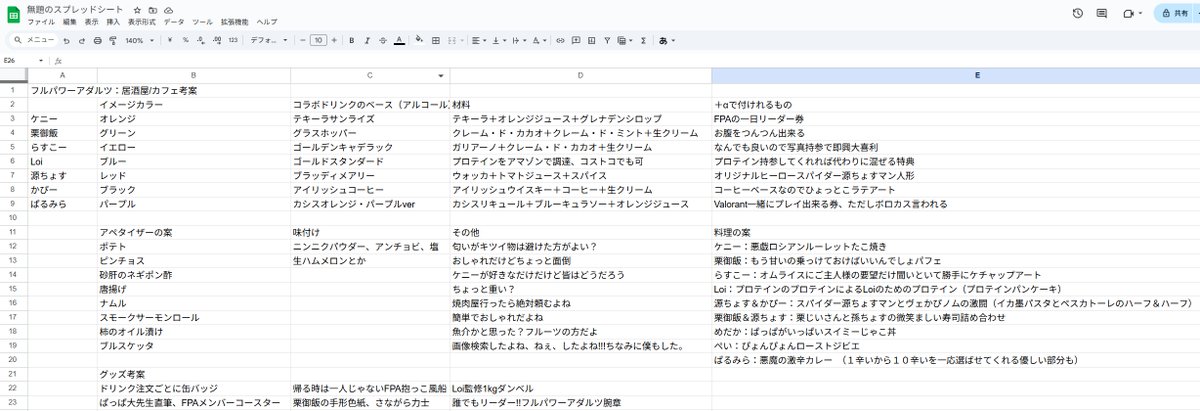Open the borders tool
The image size is (1200, 411).
pos(436,40)
